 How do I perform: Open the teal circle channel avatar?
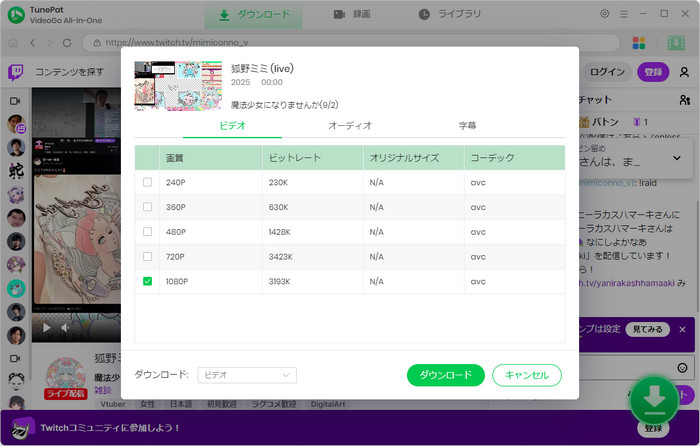point(16,288)
